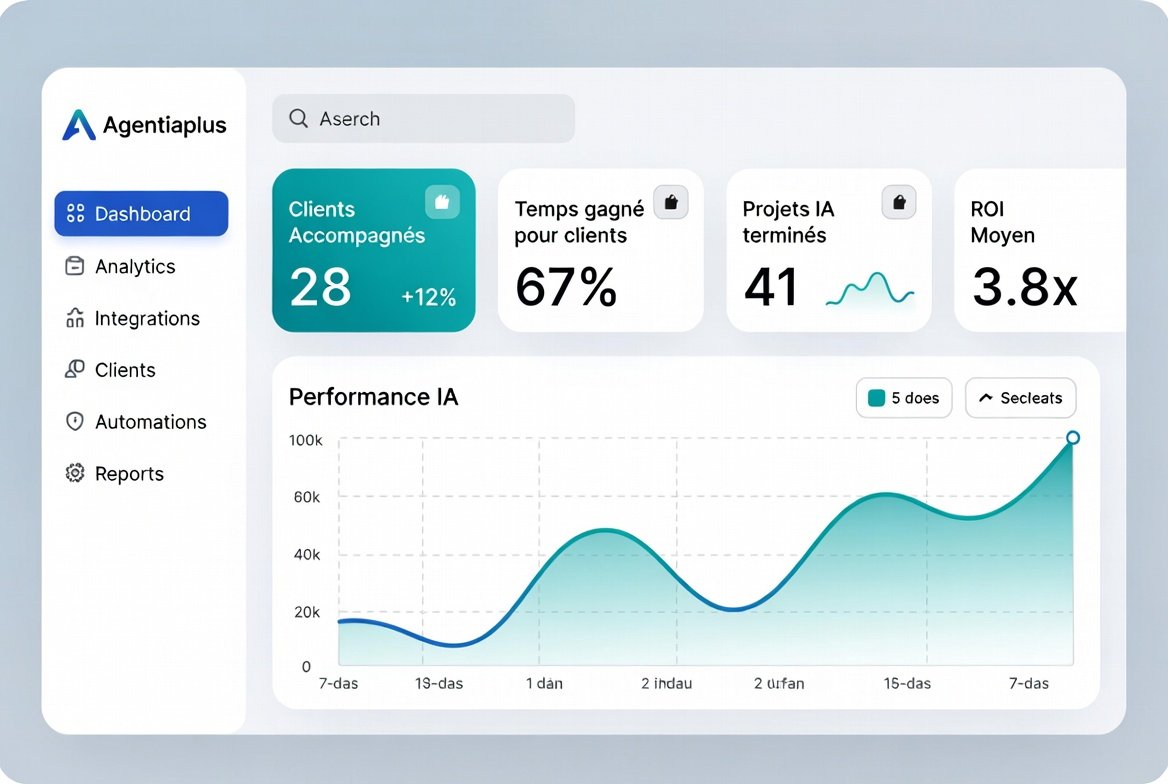Click the Reports gear icon
This screenshot has height=784, width=1168.
pyautogui.click(x=74, y=473)
